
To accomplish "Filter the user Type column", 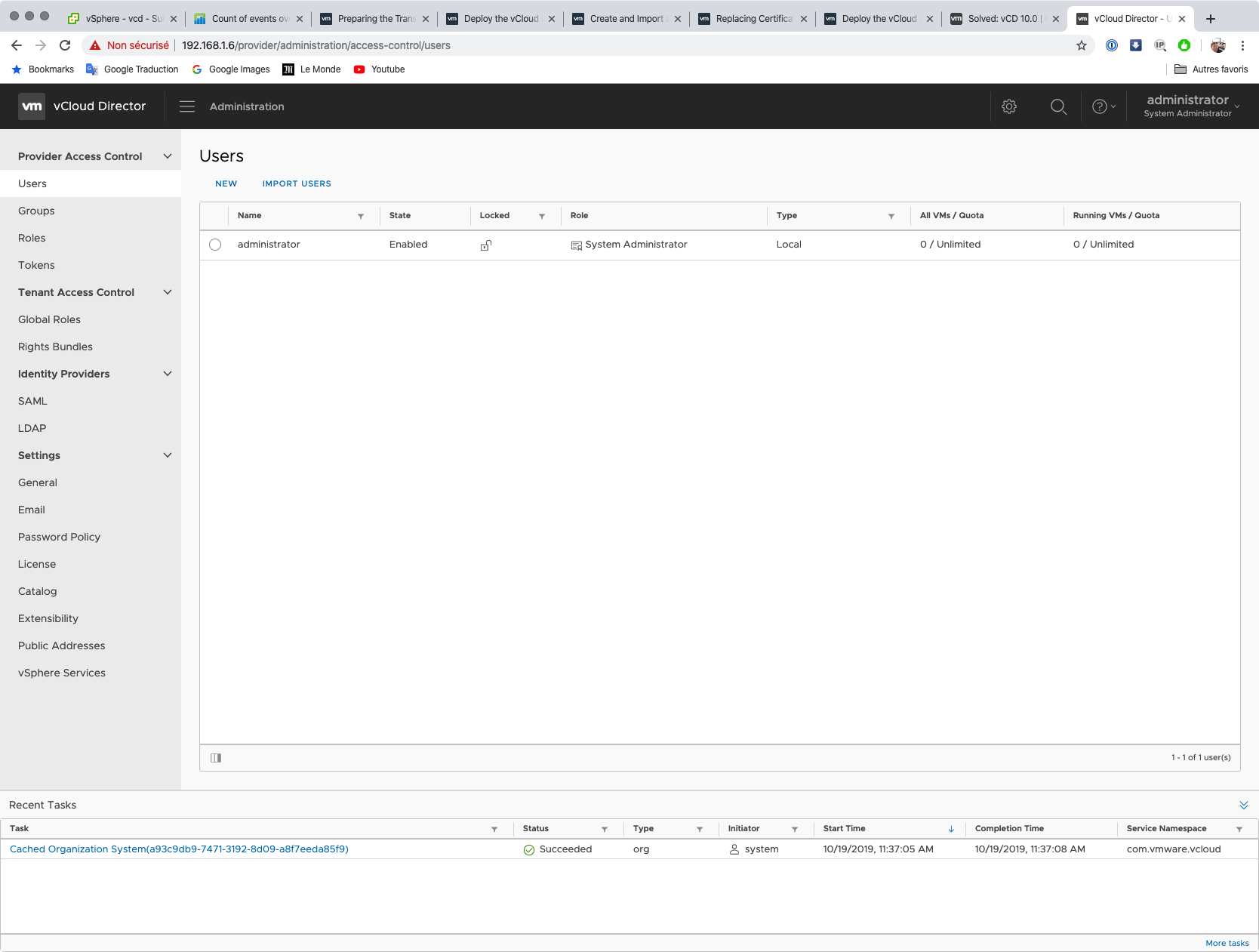I will tap(891, 216).
